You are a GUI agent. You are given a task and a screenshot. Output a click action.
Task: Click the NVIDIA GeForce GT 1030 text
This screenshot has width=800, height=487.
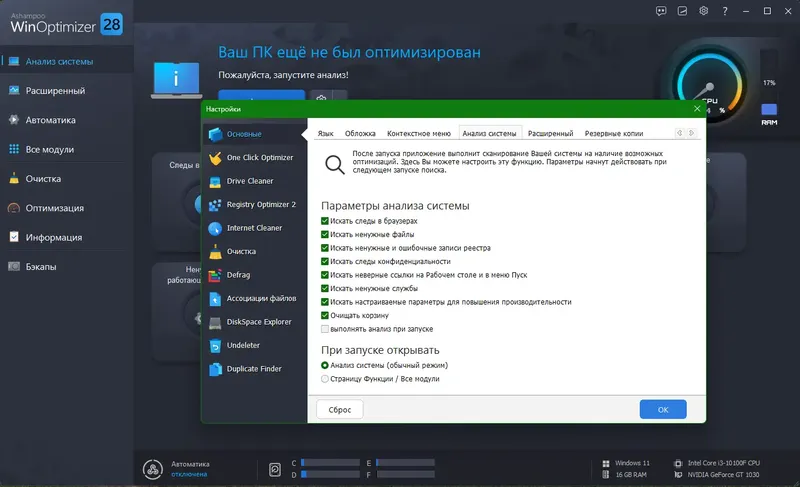(723, 475)
